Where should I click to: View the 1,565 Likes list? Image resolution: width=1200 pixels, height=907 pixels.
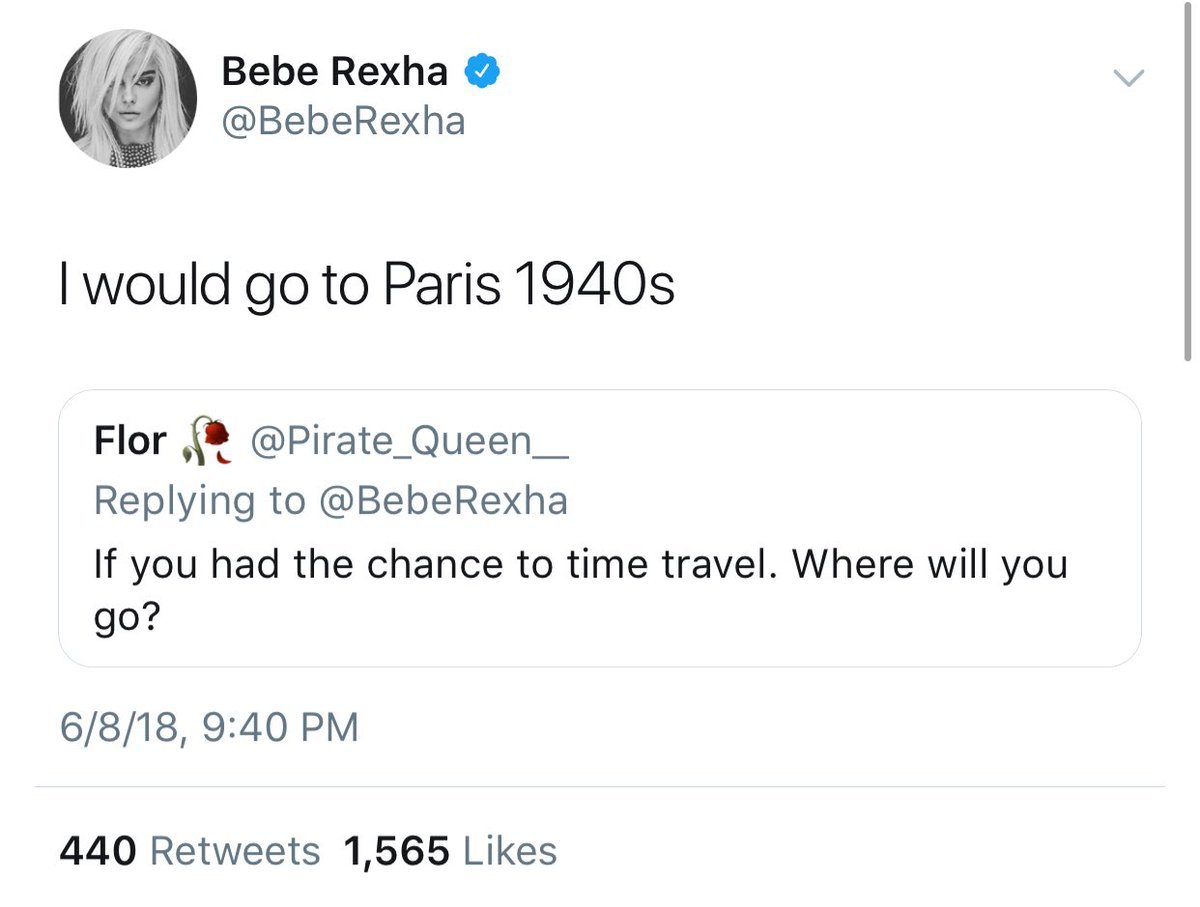(450, 851)
